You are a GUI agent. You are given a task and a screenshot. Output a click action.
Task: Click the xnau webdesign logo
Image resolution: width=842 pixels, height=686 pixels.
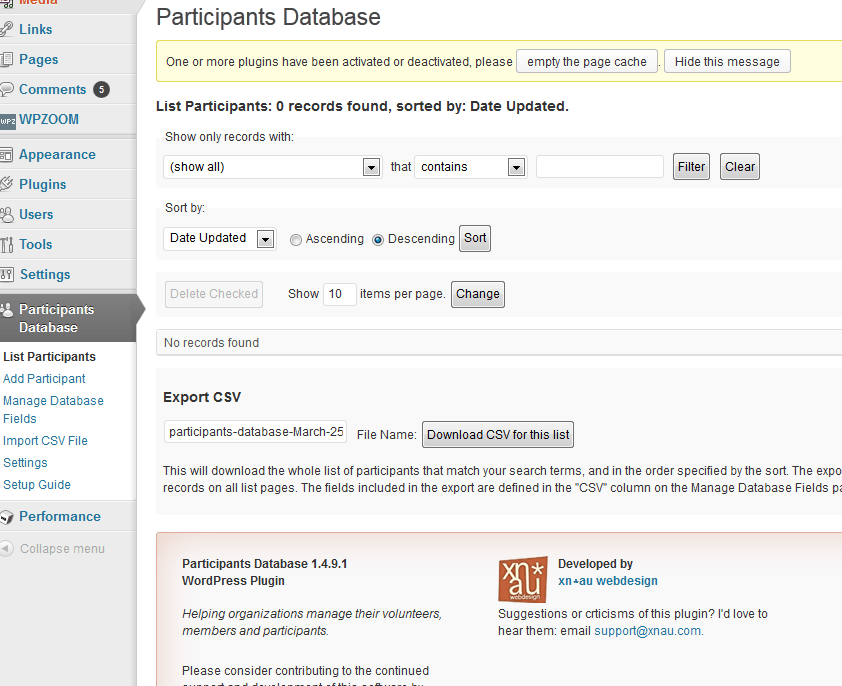click(x=523, y=579)
